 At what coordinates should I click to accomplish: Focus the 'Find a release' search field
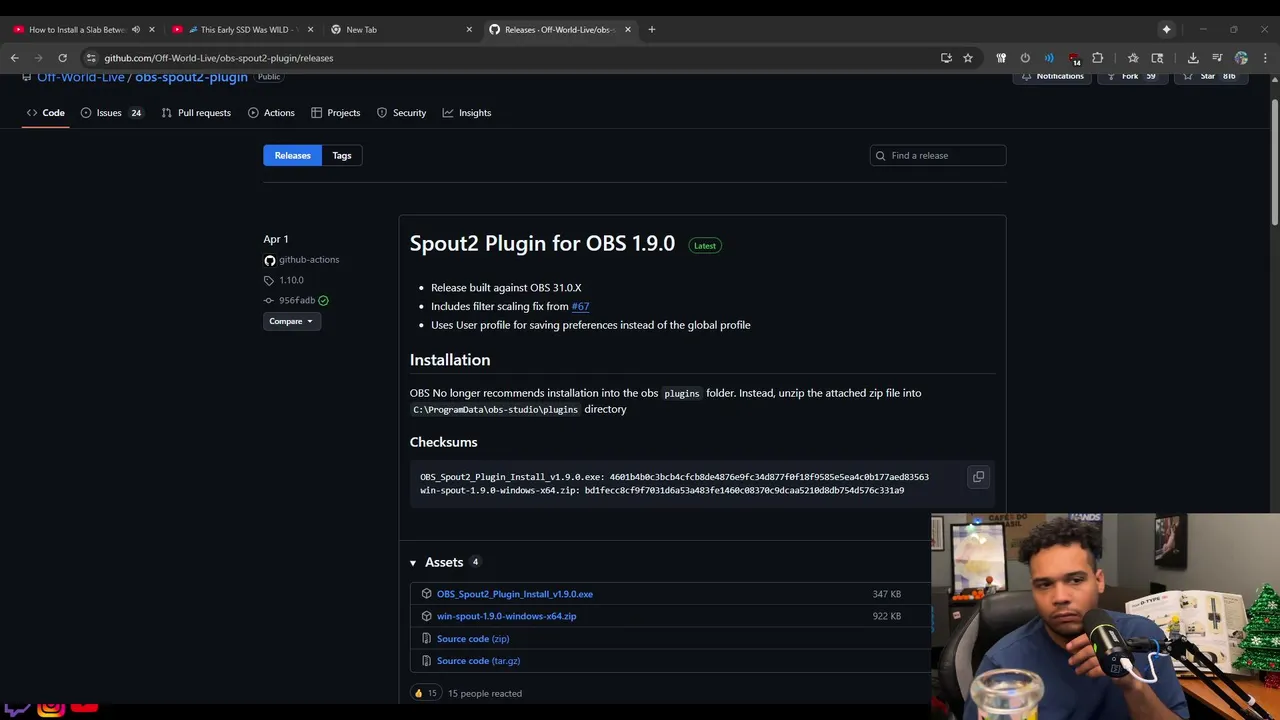pyautogui.click(x=938, y=155)
